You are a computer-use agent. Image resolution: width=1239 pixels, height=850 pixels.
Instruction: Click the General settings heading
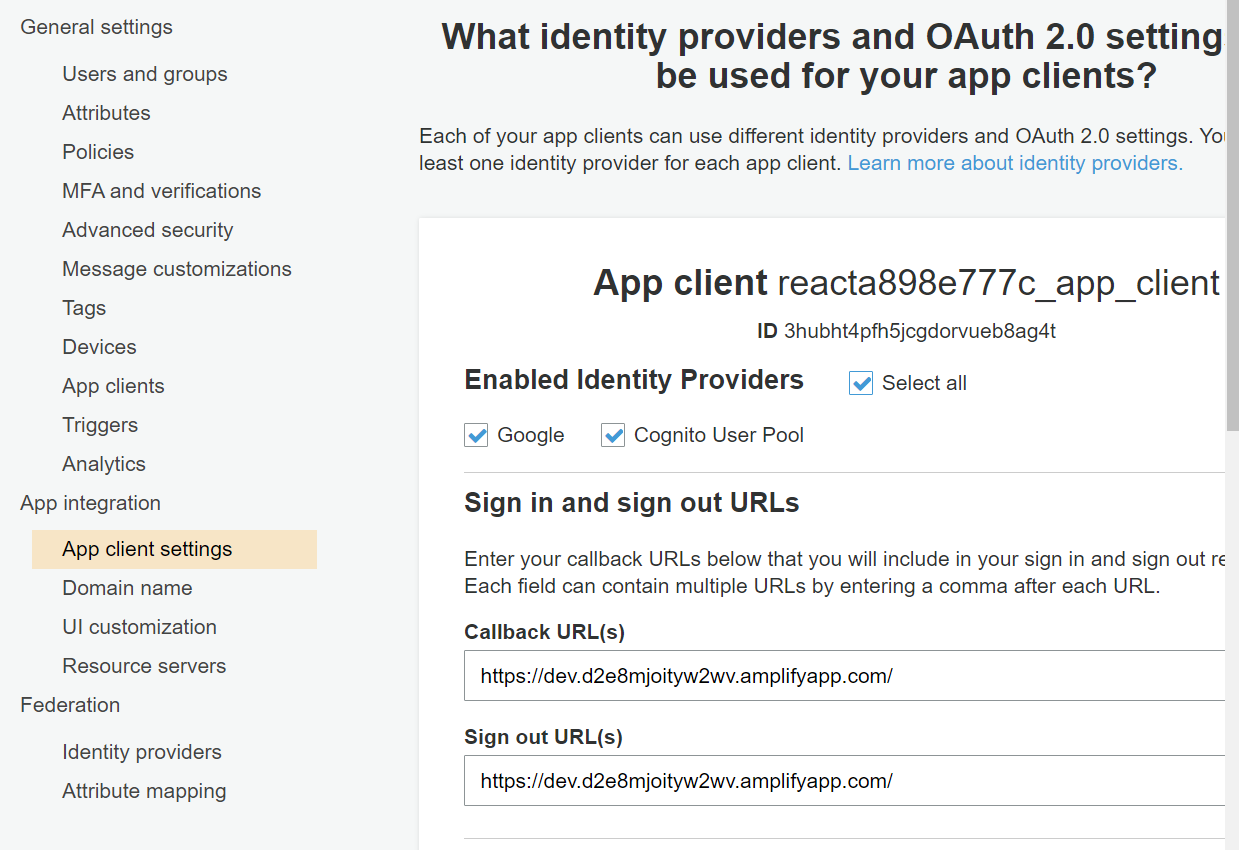[x=96, y=27]
